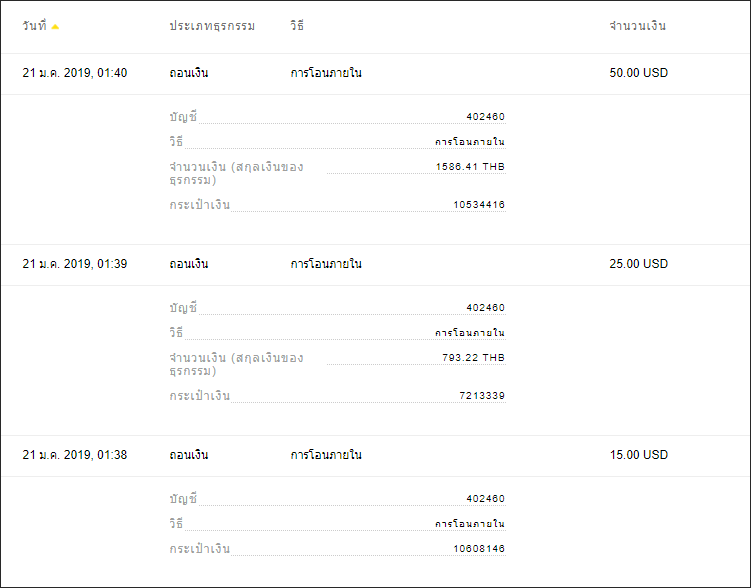Select wallet number 7213339
Image resolution: width=751 pixels, height=588 pixels.
482,396
